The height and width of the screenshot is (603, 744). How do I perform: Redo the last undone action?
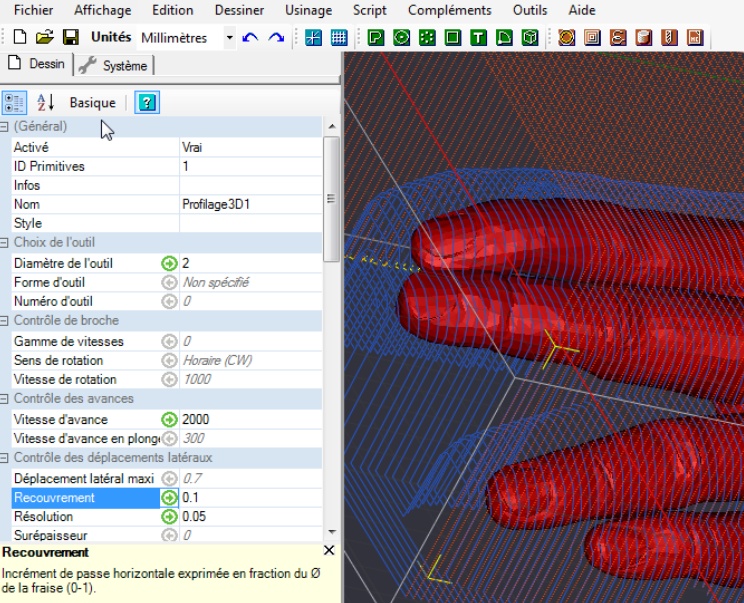pyautogui.click(x=276, y=37)
